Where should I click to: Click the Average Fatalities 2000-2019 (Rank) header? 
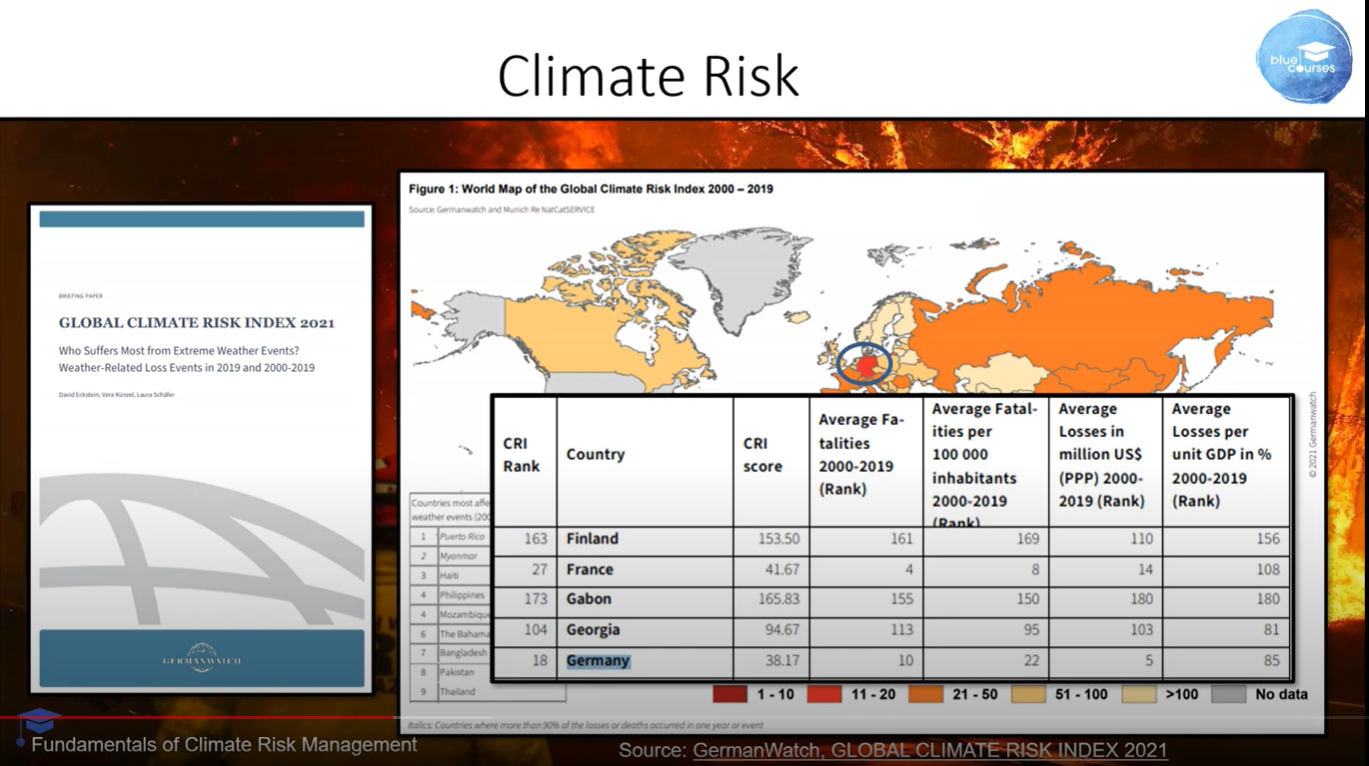[862, 454]
